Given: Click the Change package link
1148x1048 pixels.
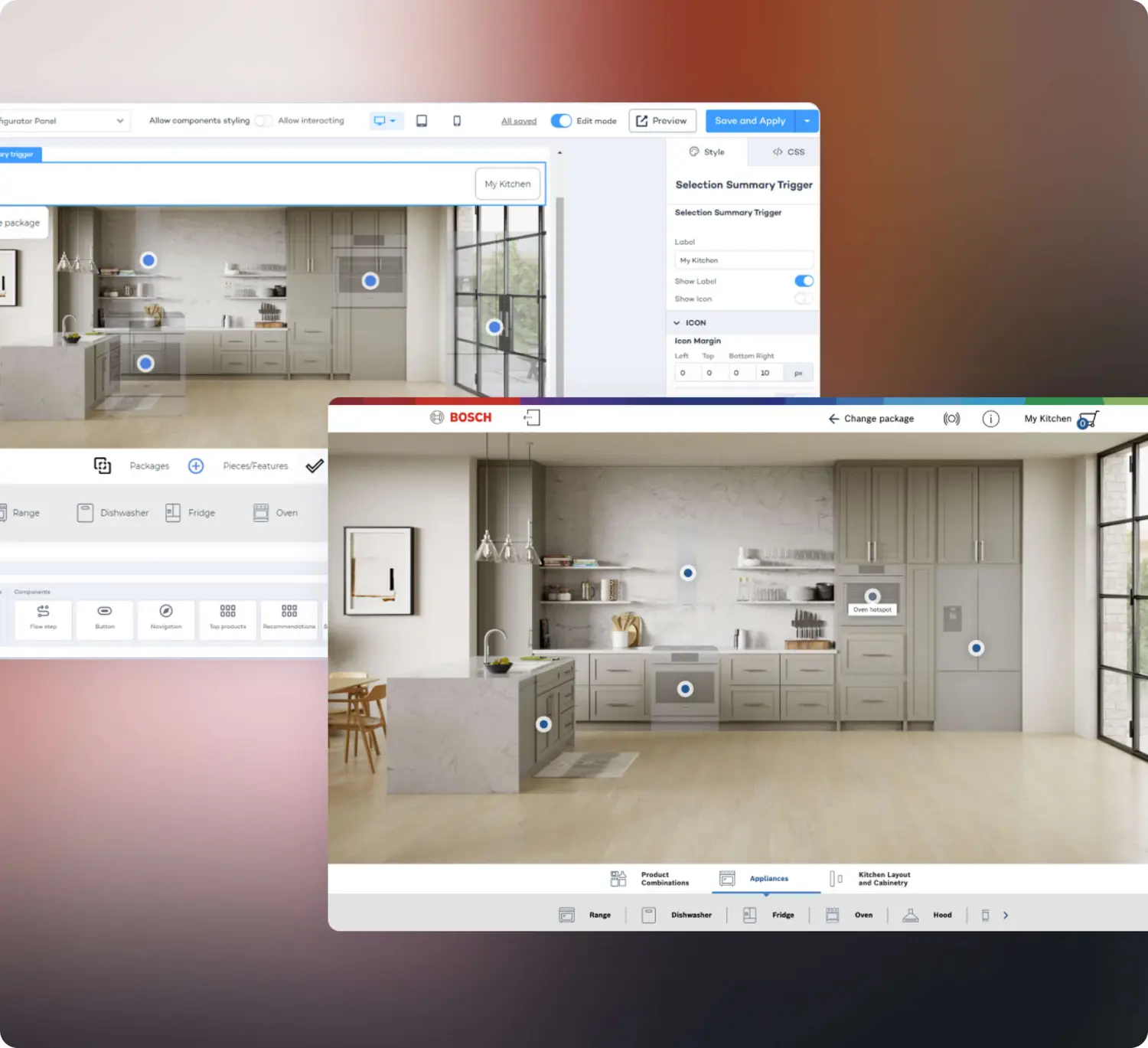Looking at the screenshot, I should [x=871, y=419].
